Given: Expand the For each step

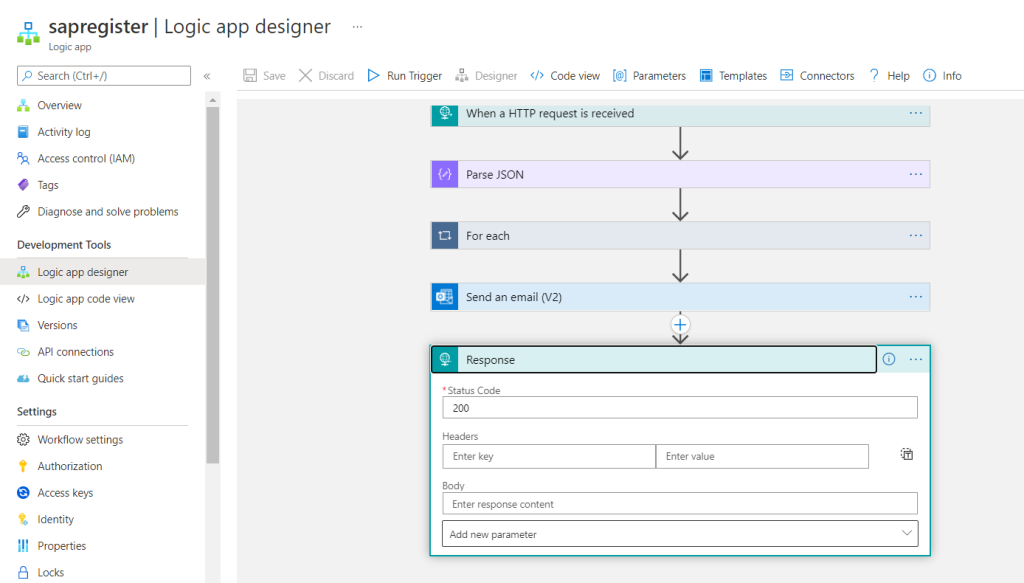Looking at the screenshot, I should 680,236.
